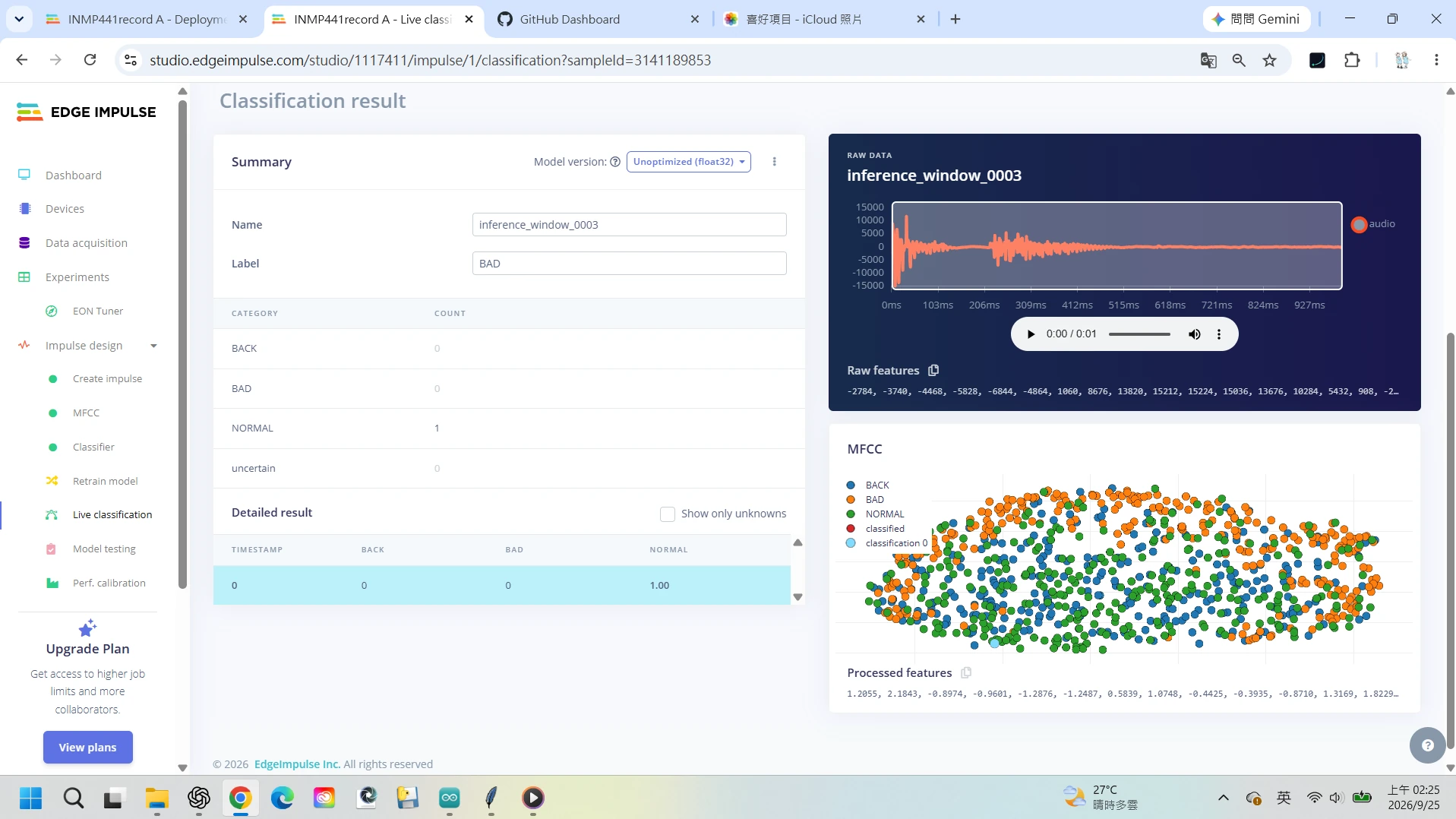Open File Explorer in taskbar
The width and height of the screenshot is (1456, 819).
[x=157, y=798]
